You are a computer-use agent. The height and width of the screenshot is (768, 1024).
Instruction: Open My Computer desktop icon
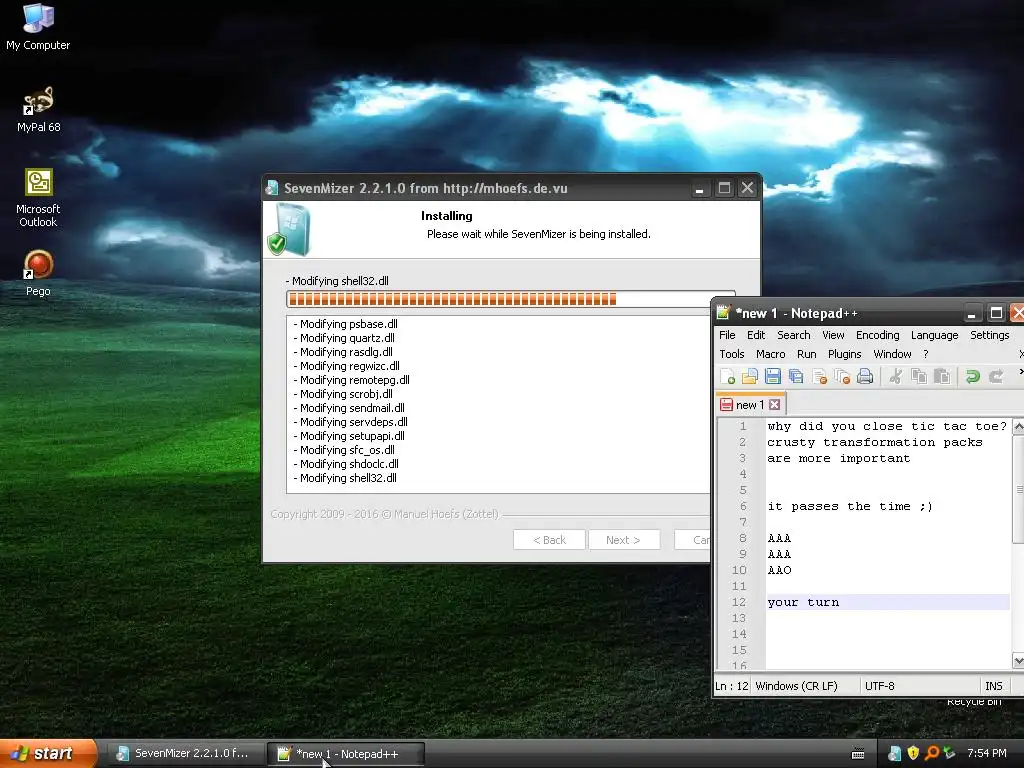[38, 26]
